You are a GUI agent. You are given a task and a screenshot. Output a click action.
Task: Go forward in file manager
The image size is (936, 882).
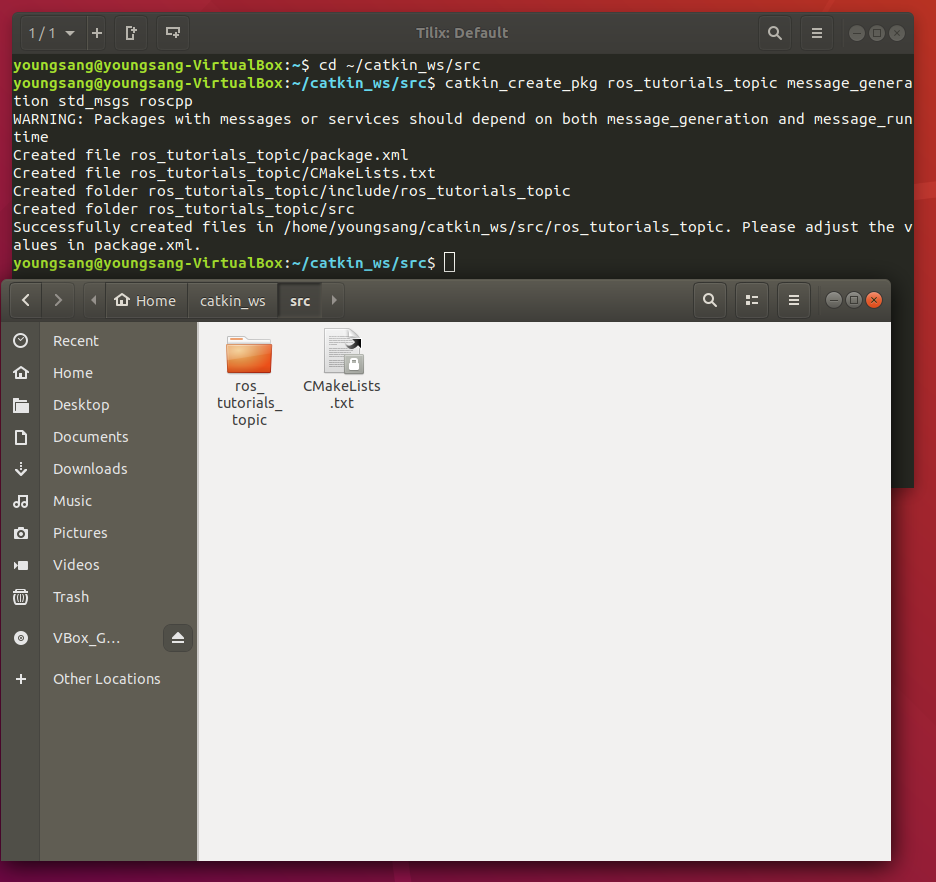point(58,300)
